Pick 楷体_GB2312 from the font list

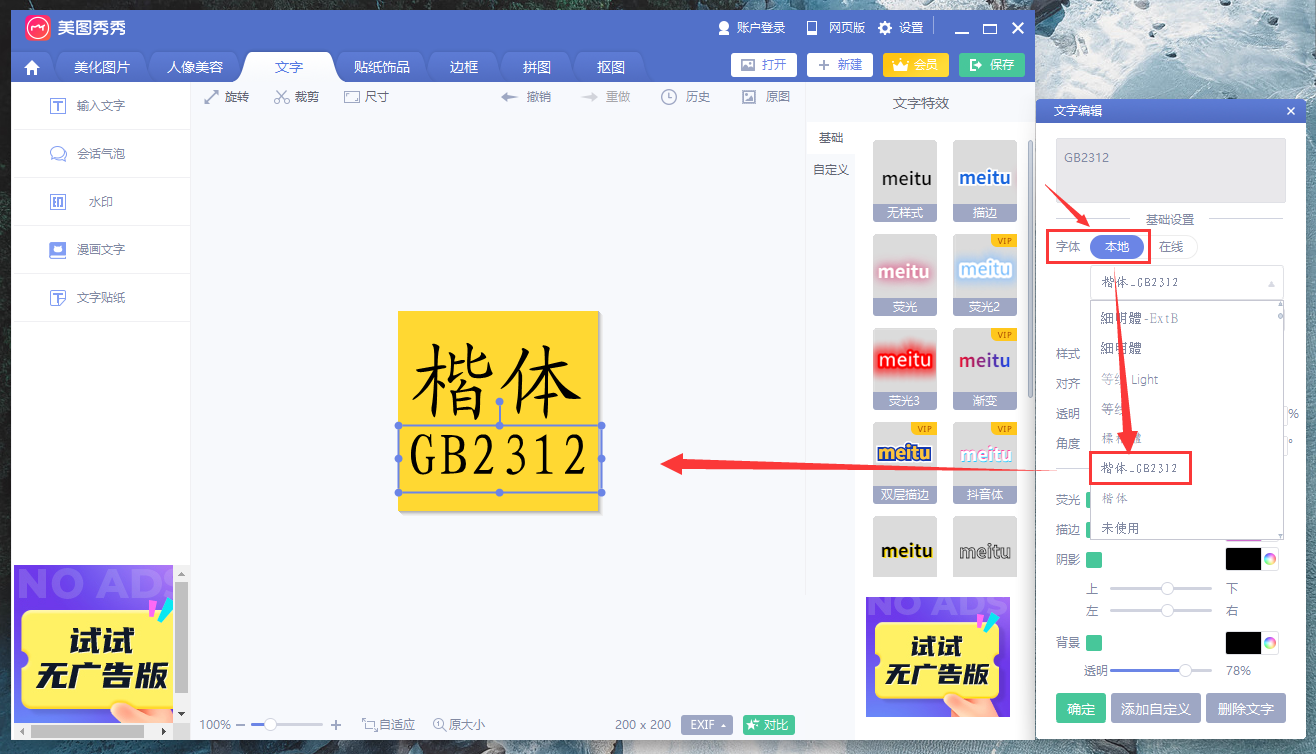coord(1140,468)
